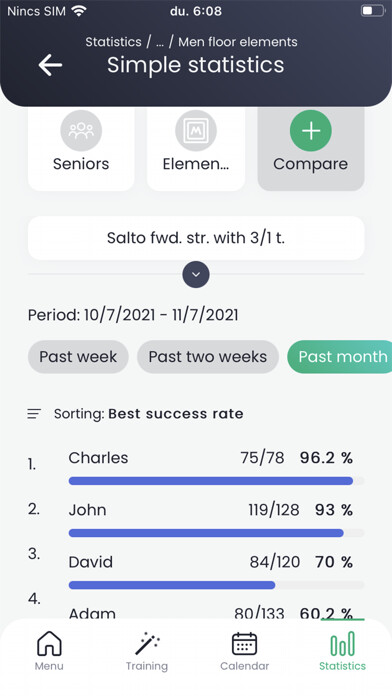Open the Salto fwd. str. element selector
This screenshot has width=392, height=696.
196,238
